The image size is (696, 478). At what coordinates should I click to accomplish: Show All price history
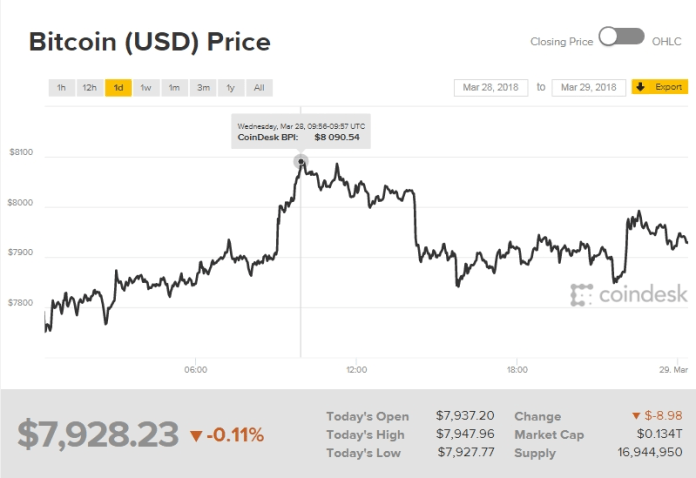point(259,88)
